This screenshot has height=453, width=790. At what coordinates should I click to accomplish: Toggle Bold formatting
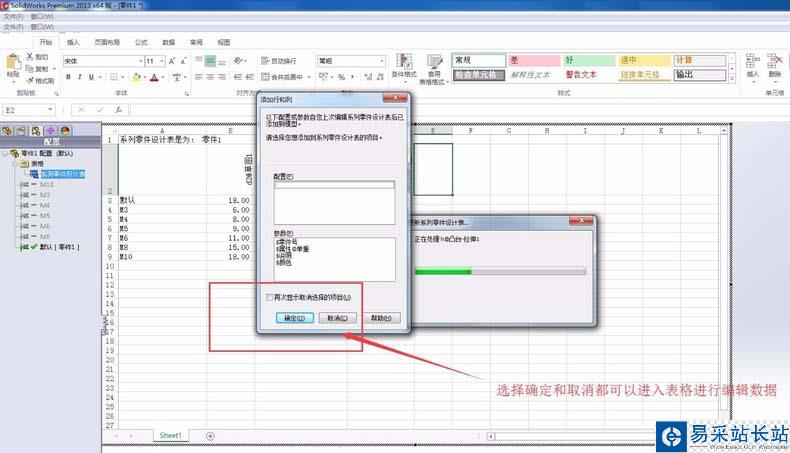(x=69, y=77)
